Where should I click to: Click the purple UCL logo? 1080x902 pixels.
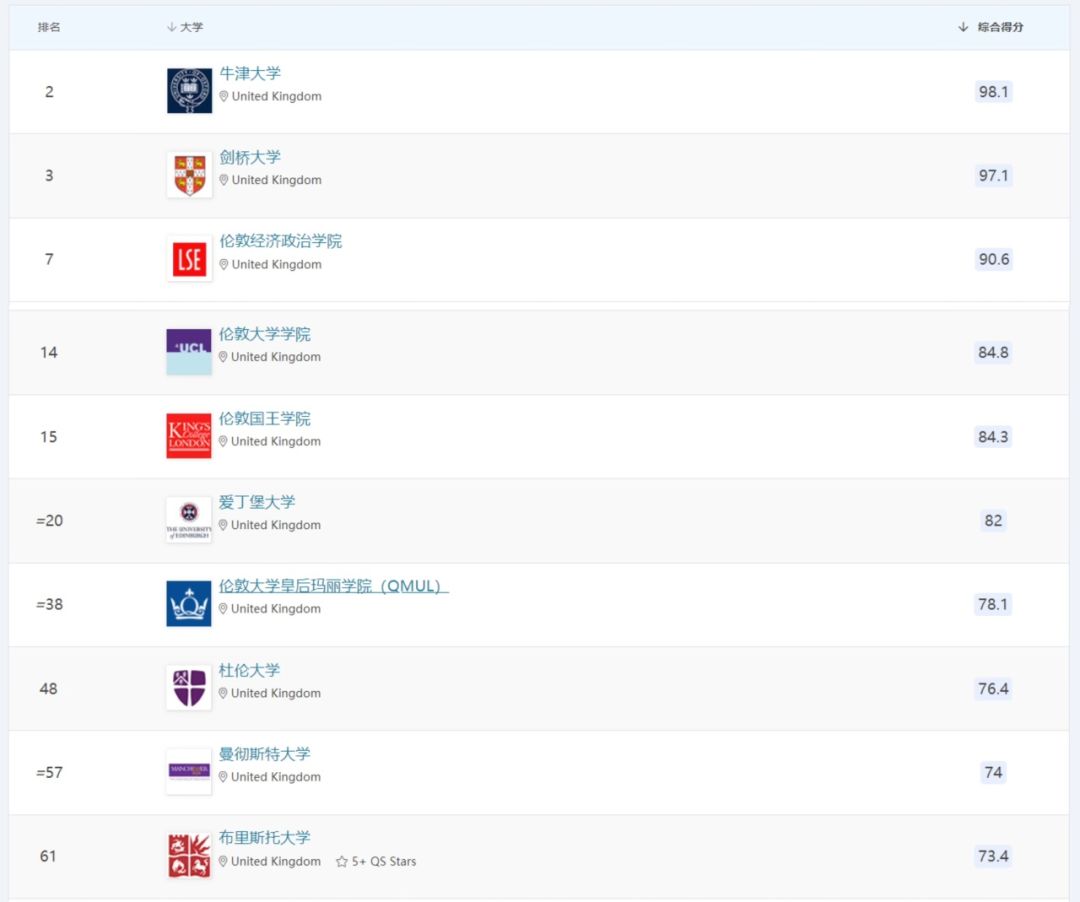click(189, 352)
